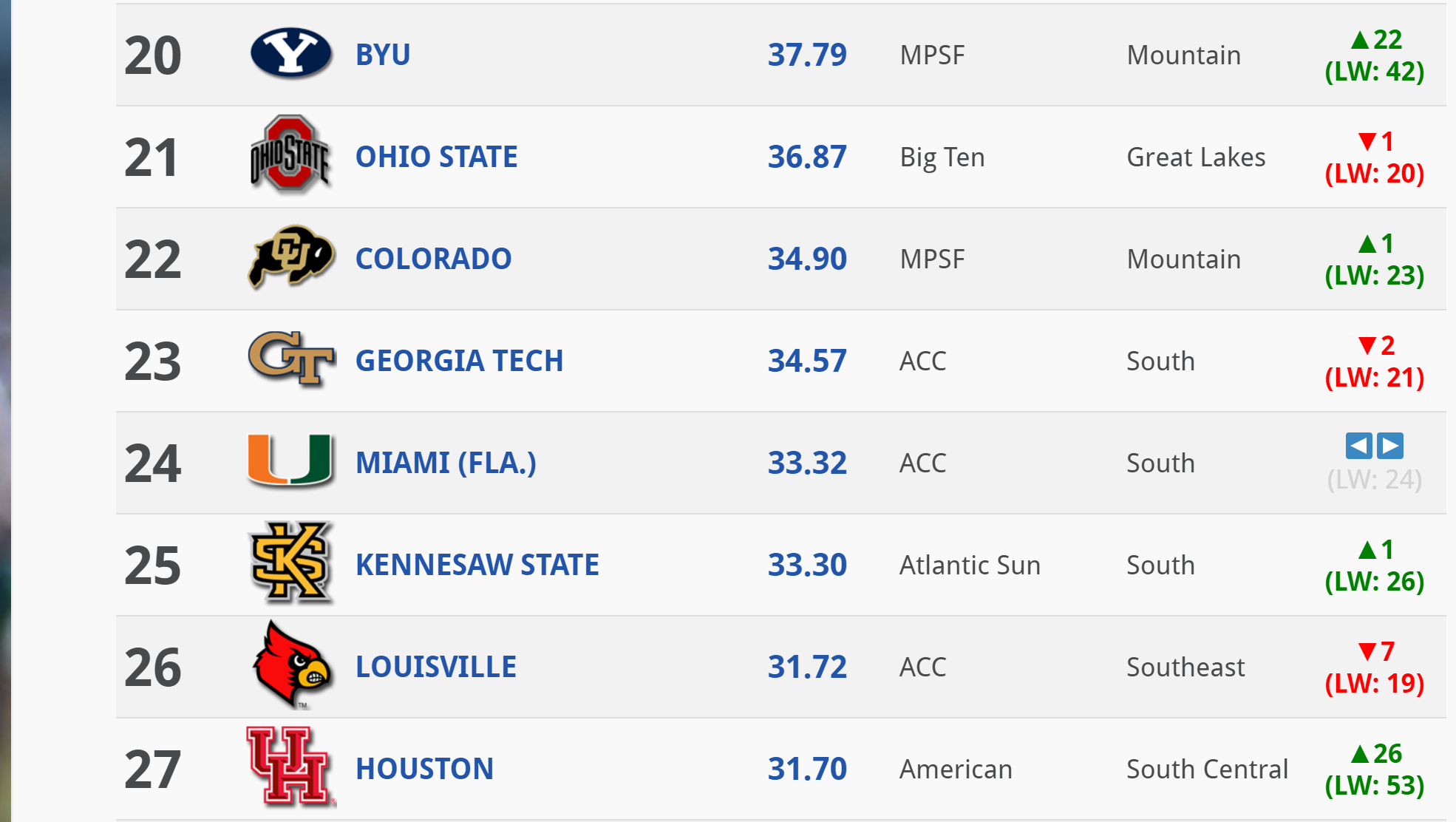Open the KENNESAW STATE team link

[x=477, y=565]
